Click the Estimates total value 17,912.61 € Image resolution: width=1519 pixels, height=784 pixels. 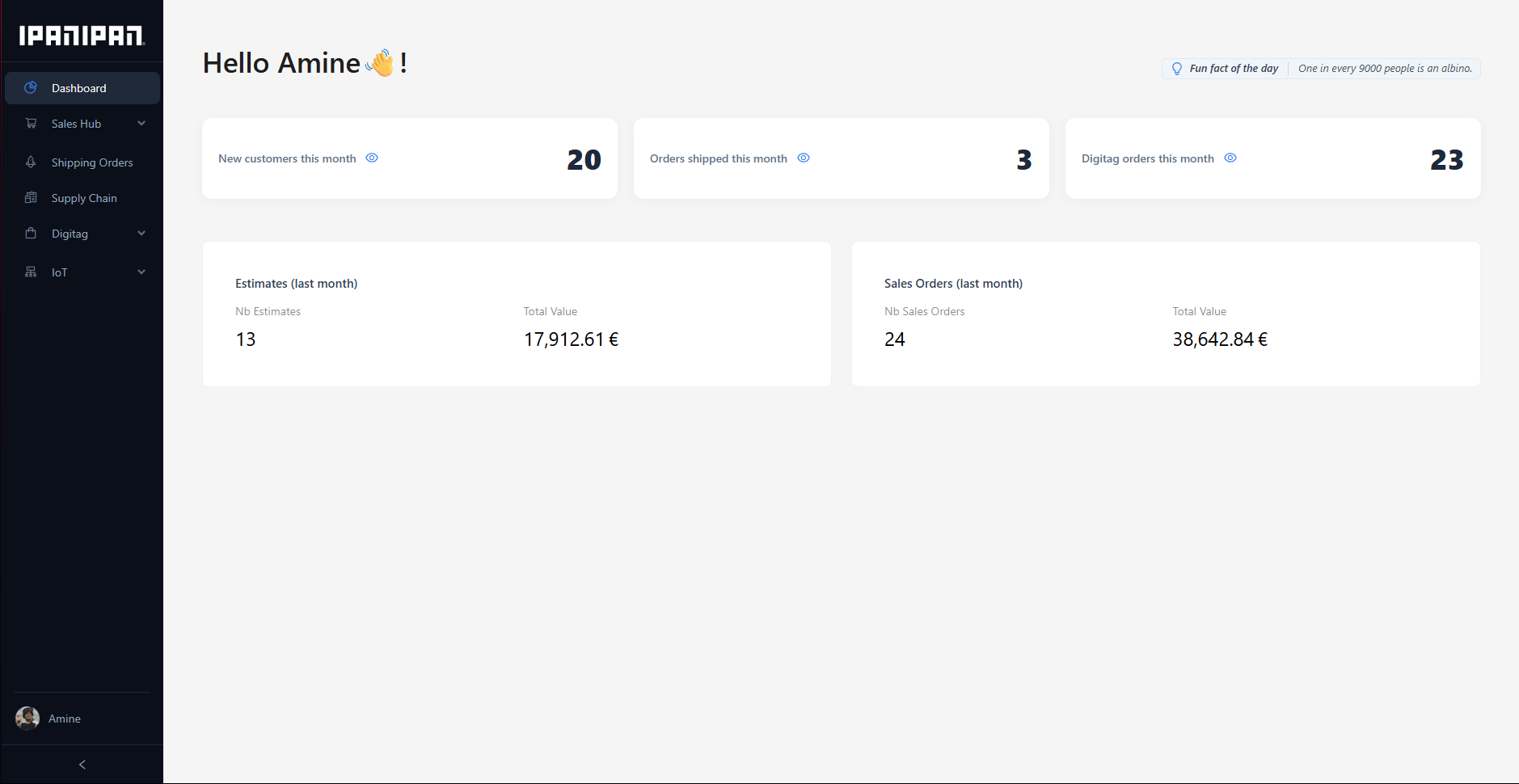(571, 339)
